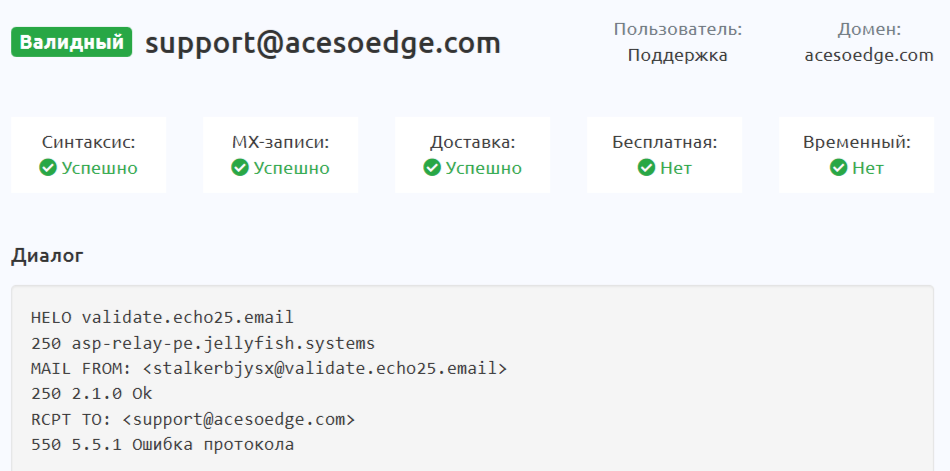Image resolution: width=950 pixels, height=471 pixels.
Task: Click the green check icon beside Синтаксис status
Action: pyautogui.click(x=47, y=168)
